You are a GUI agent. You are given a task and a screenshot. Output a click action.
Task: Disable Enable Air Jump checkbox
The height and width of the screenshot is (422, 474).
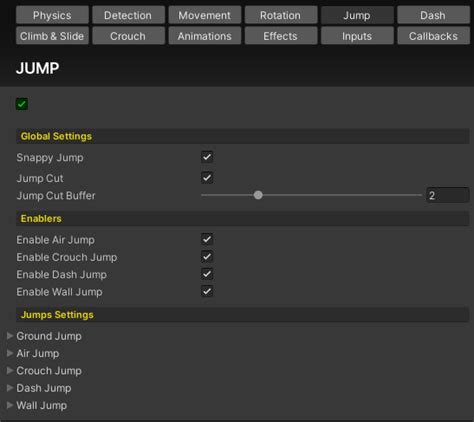pos(207,239)
